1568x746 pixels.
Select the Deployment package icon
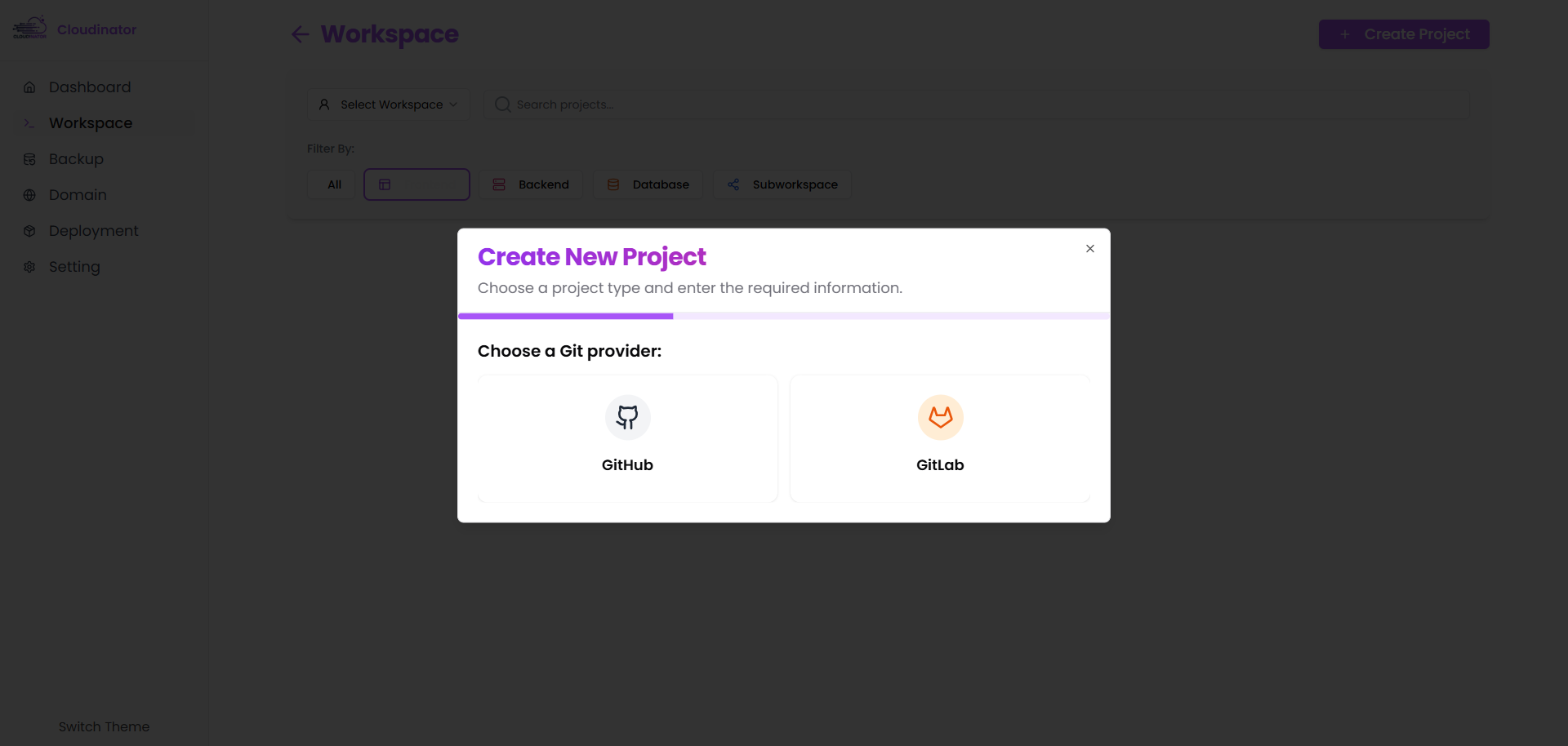(x=29, y=230)
